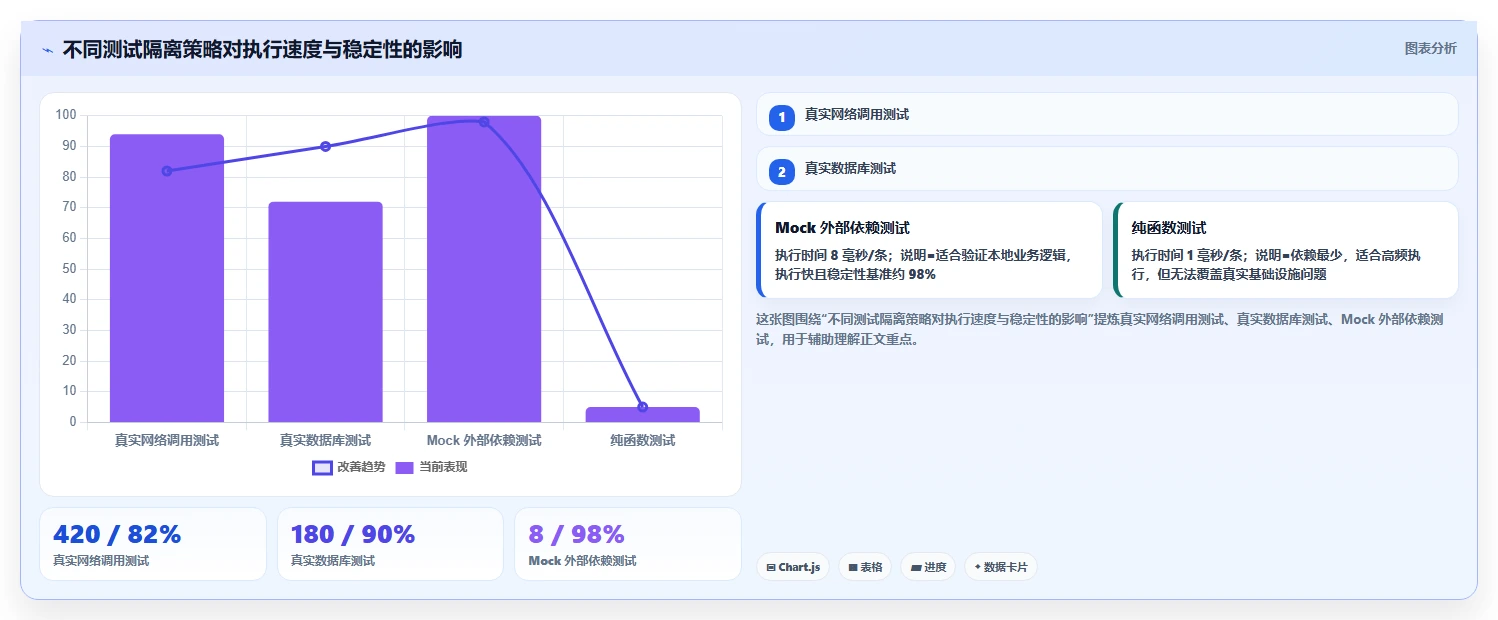Click the Chart.js tag

(x=793, y=567)
